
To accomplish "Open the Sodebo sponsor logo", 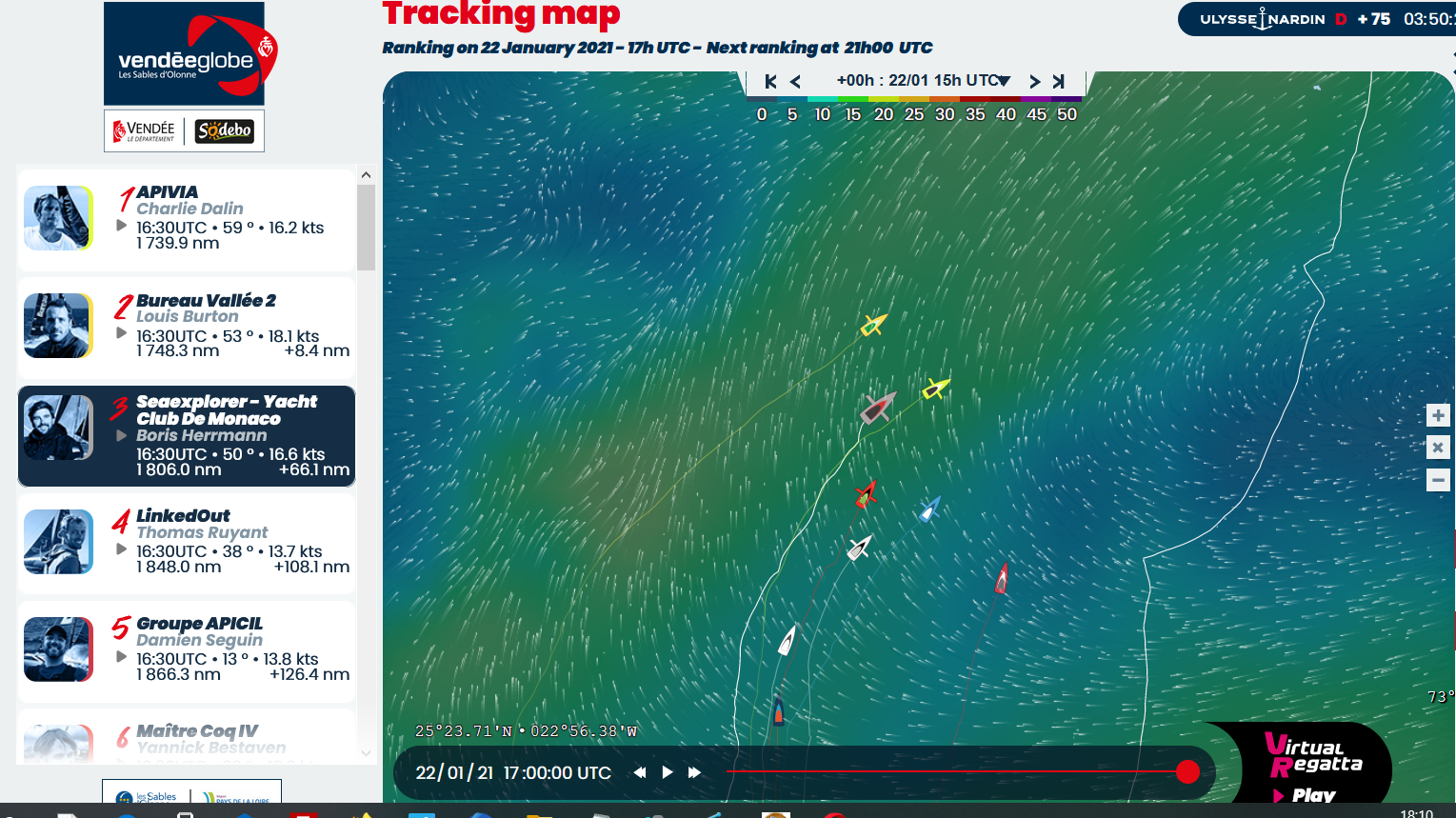I will point(225,130).
